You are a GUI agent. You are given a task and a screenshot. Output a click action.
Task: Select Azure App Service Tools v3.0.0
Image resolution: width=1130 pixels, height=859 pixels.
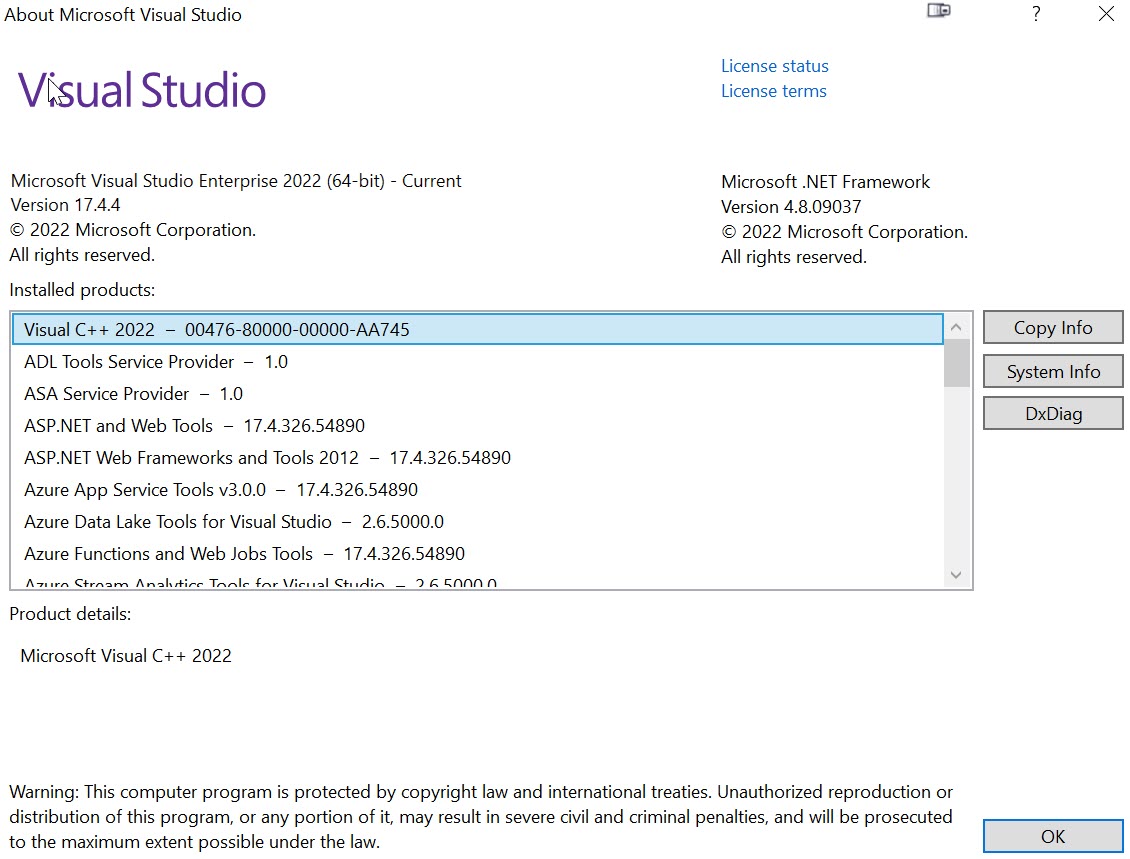[221, 490]
